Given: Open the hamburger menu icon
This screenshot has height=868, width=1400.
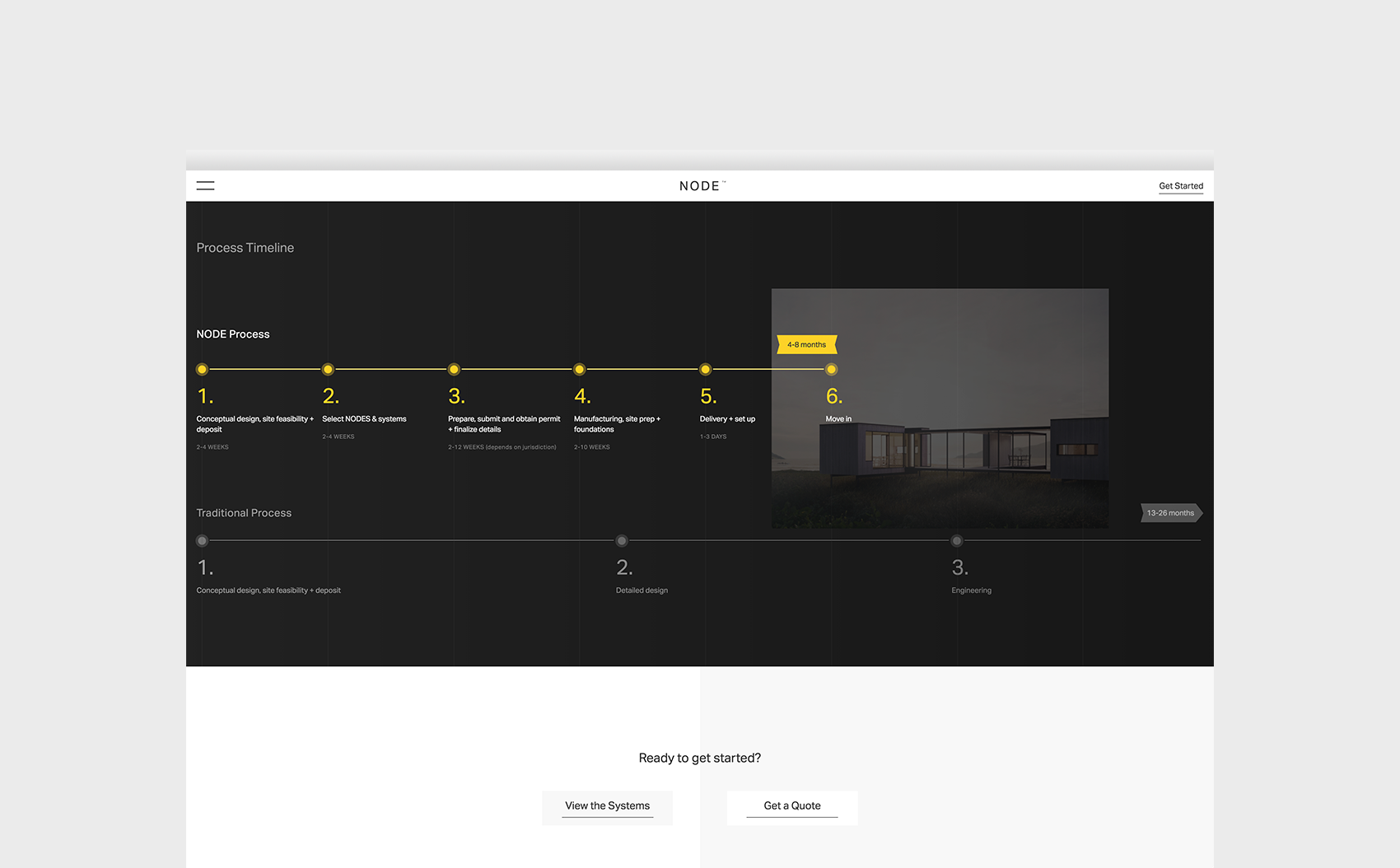Looking at the screenshot, I should pyautogui.click(x=205, y=186).
